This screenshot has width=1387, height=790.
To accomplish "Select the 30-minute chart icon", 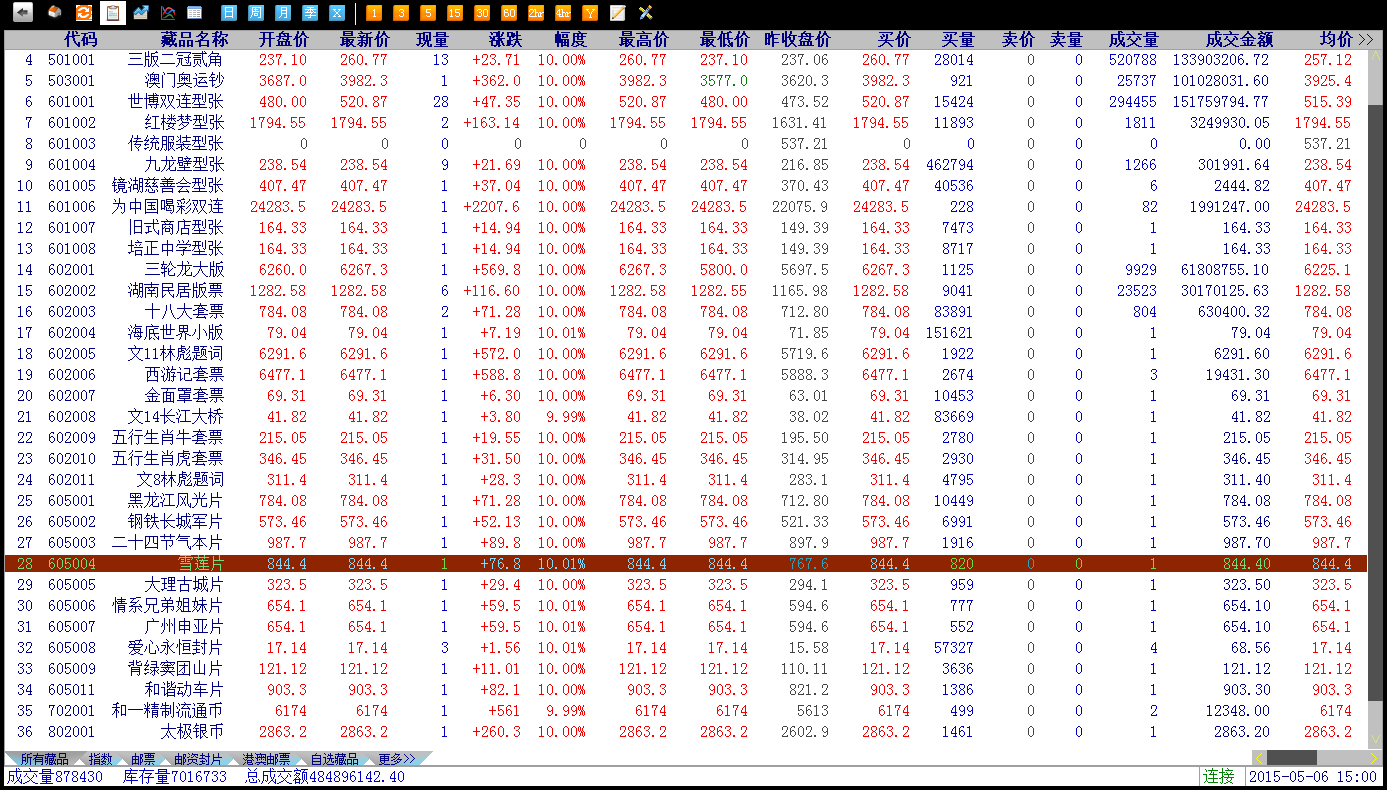I will coord(481,13).
